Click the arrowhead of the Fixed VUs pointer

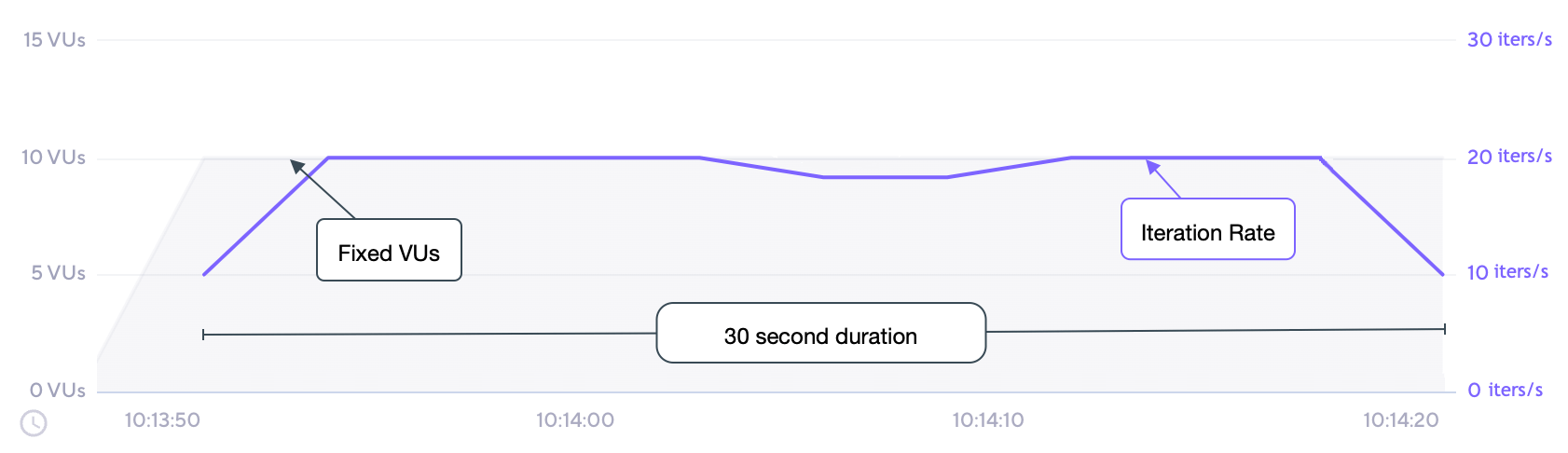point(296,165)
